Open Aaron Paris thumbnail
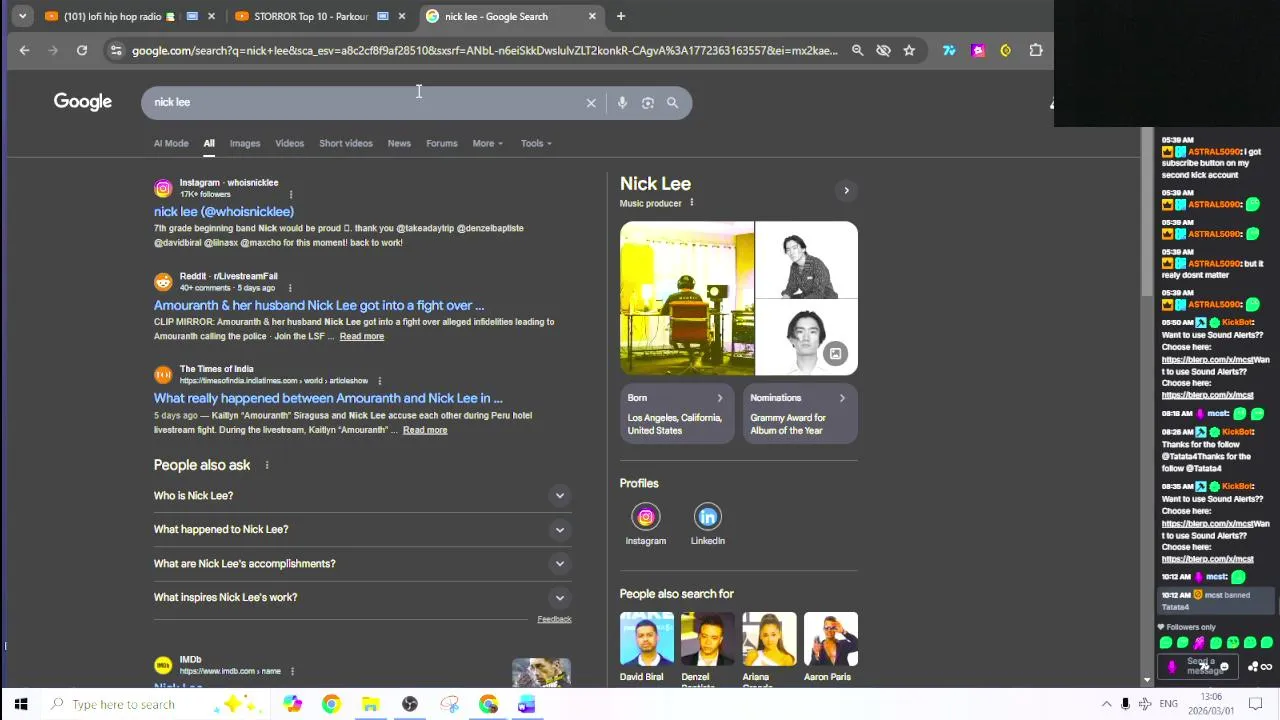Viewport: 1280px width, 720px height. click(831, 639)
